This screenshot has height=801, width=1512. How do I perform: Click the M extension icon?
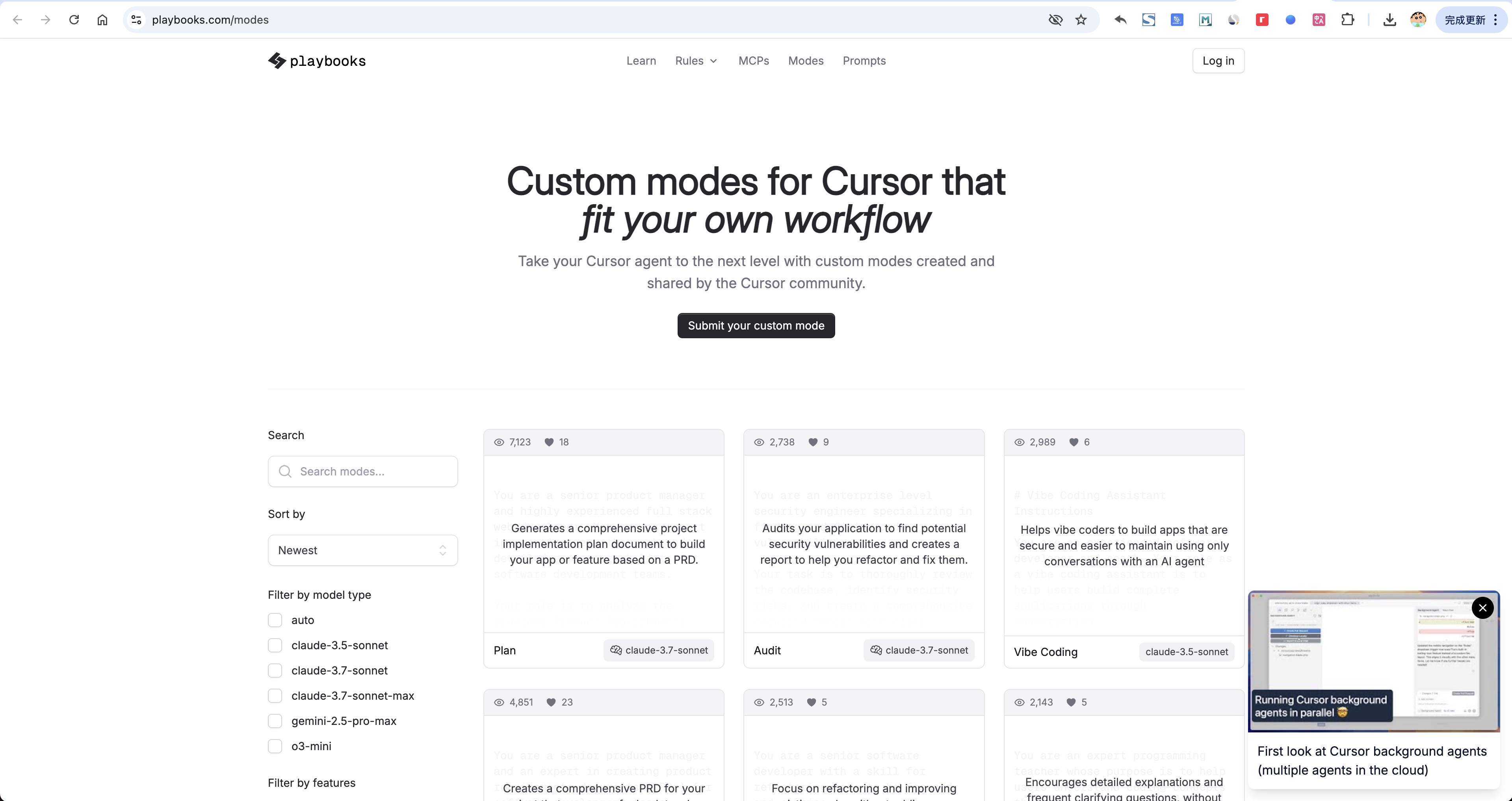point(1205,19)
